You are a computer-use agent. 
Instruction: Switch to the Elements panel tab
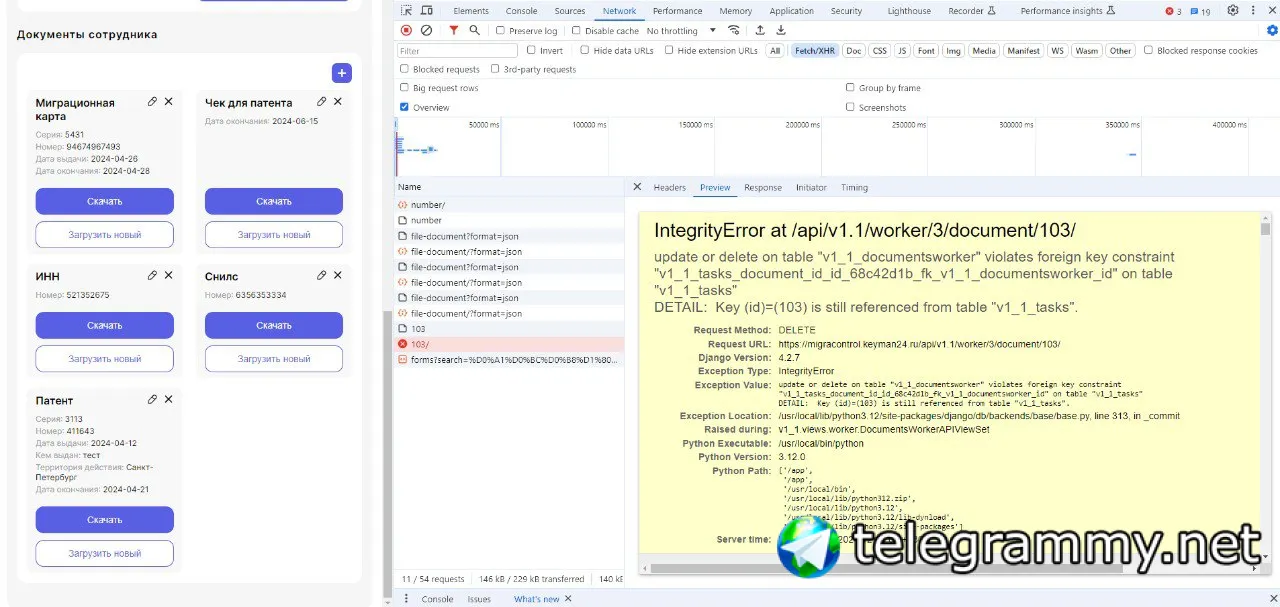click(x=471, y=11)
